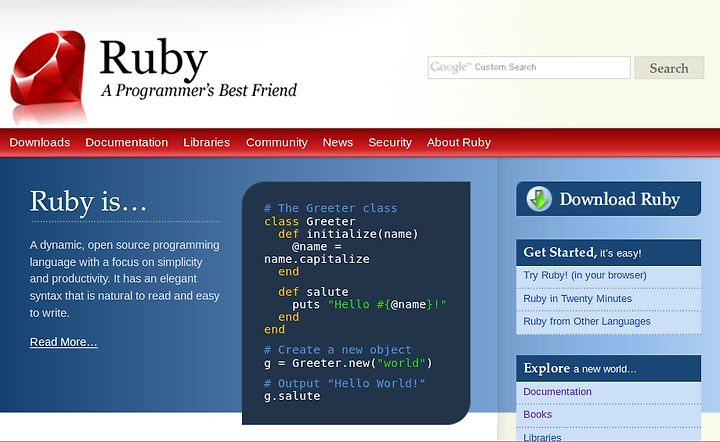Click the 'name.capitalize' code line

pos(317,259)
